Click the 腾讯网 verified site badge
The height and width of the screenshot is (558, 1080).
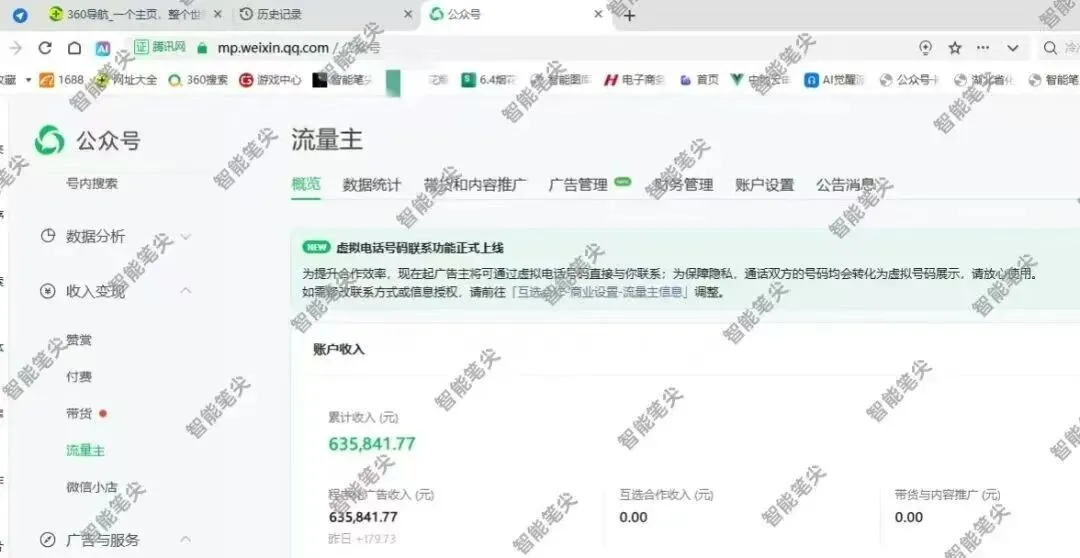[x=160, y=48]
